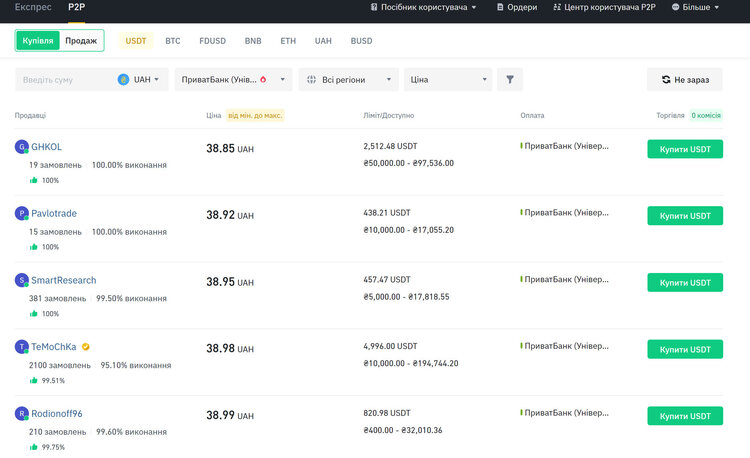
Task: Click SmartResearch thumbs-up rating icon
Action: tap(33, 314)
